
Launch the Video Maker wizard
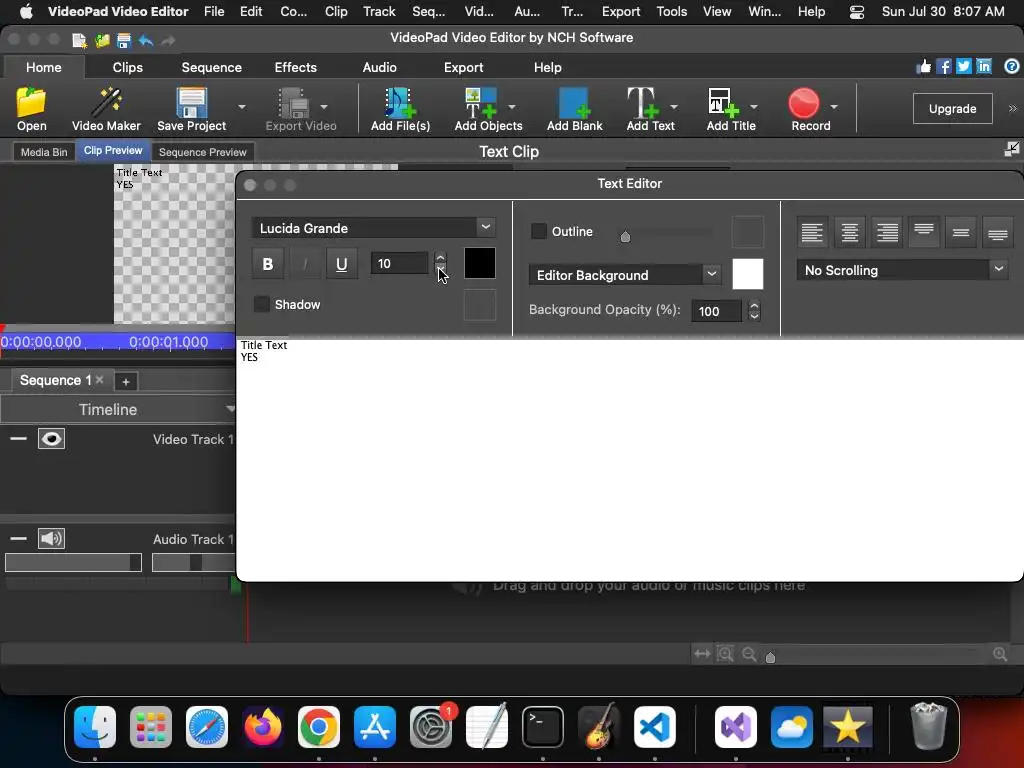click(x=106, y=109)
